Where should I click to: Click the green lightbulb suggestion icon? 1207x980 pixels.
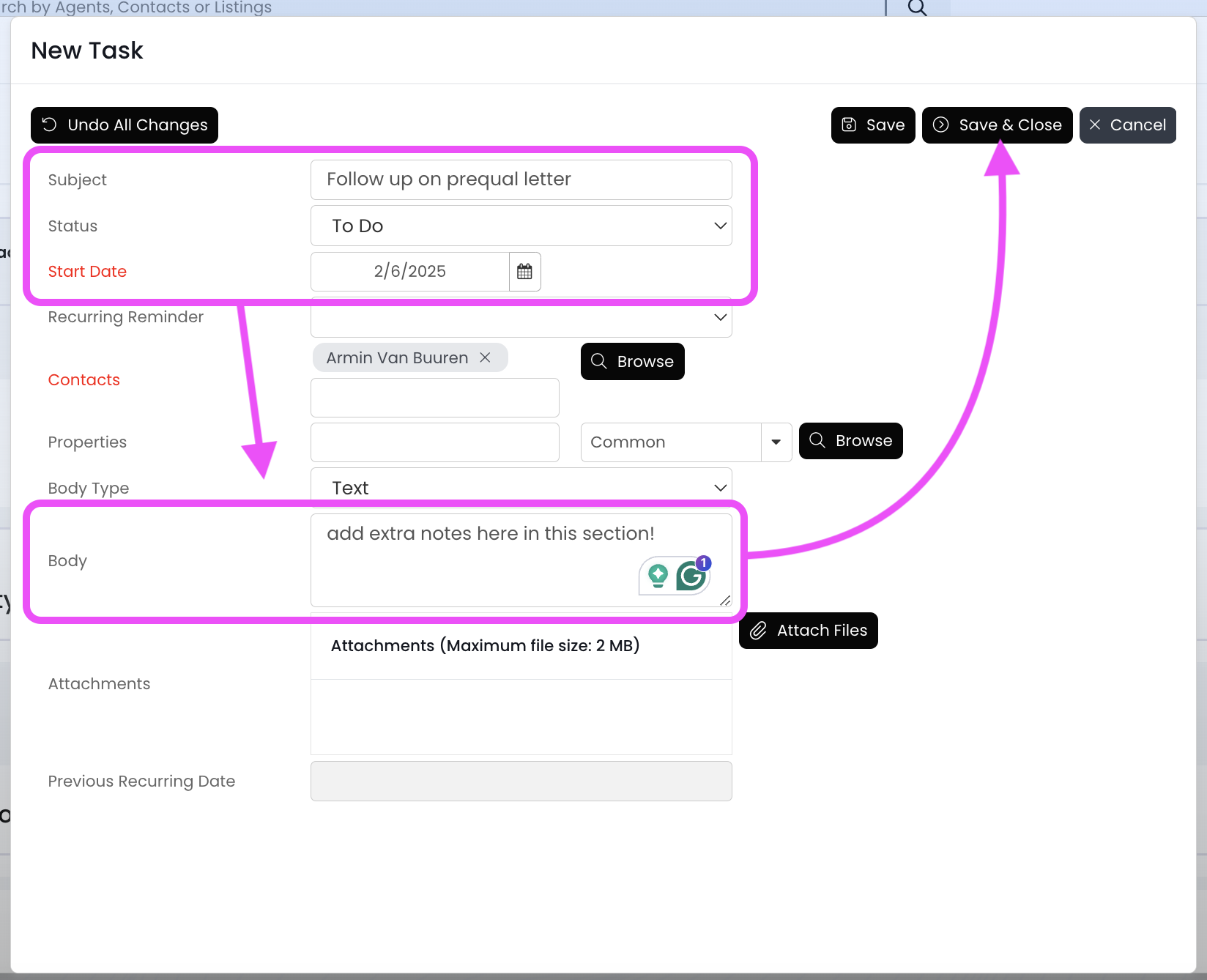point(658,576)
